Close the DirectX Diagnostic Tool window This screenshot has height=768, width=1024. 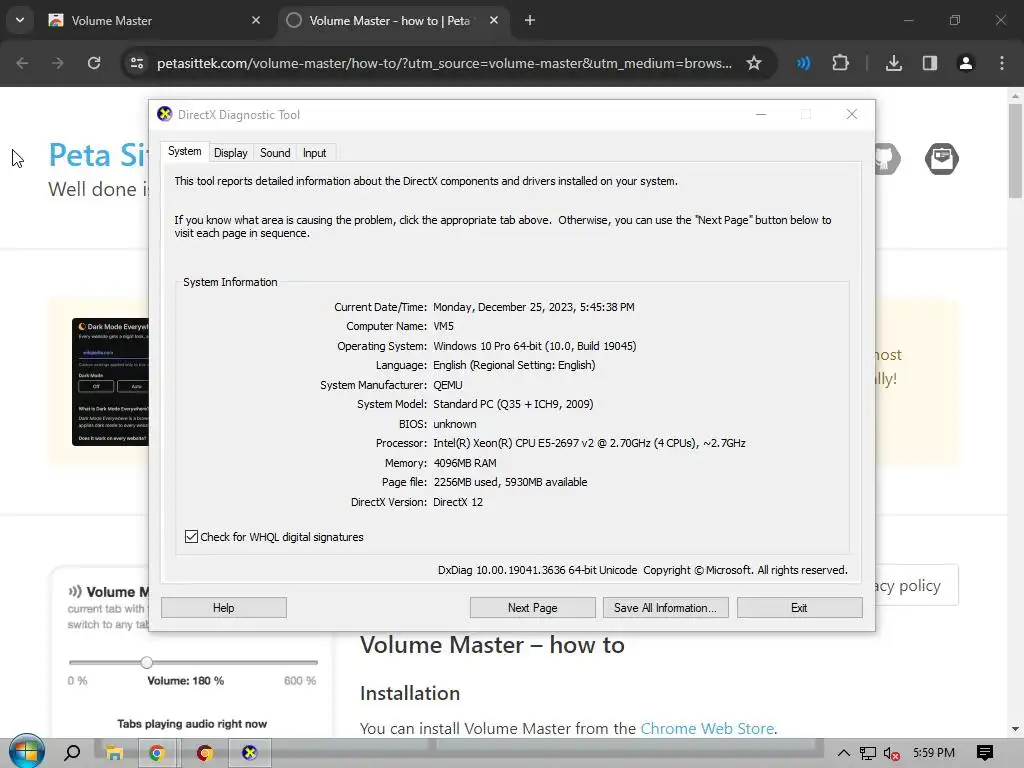[x=852, y=114]
